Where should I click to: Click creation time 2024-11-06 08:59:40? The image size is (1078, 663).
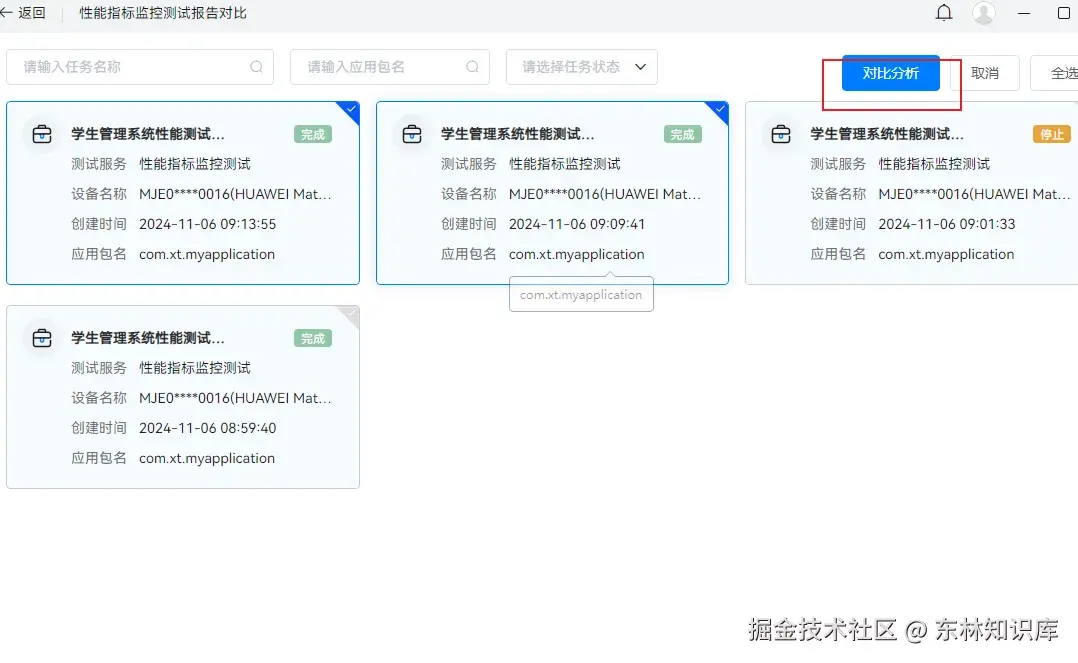(x=208, y=428)
